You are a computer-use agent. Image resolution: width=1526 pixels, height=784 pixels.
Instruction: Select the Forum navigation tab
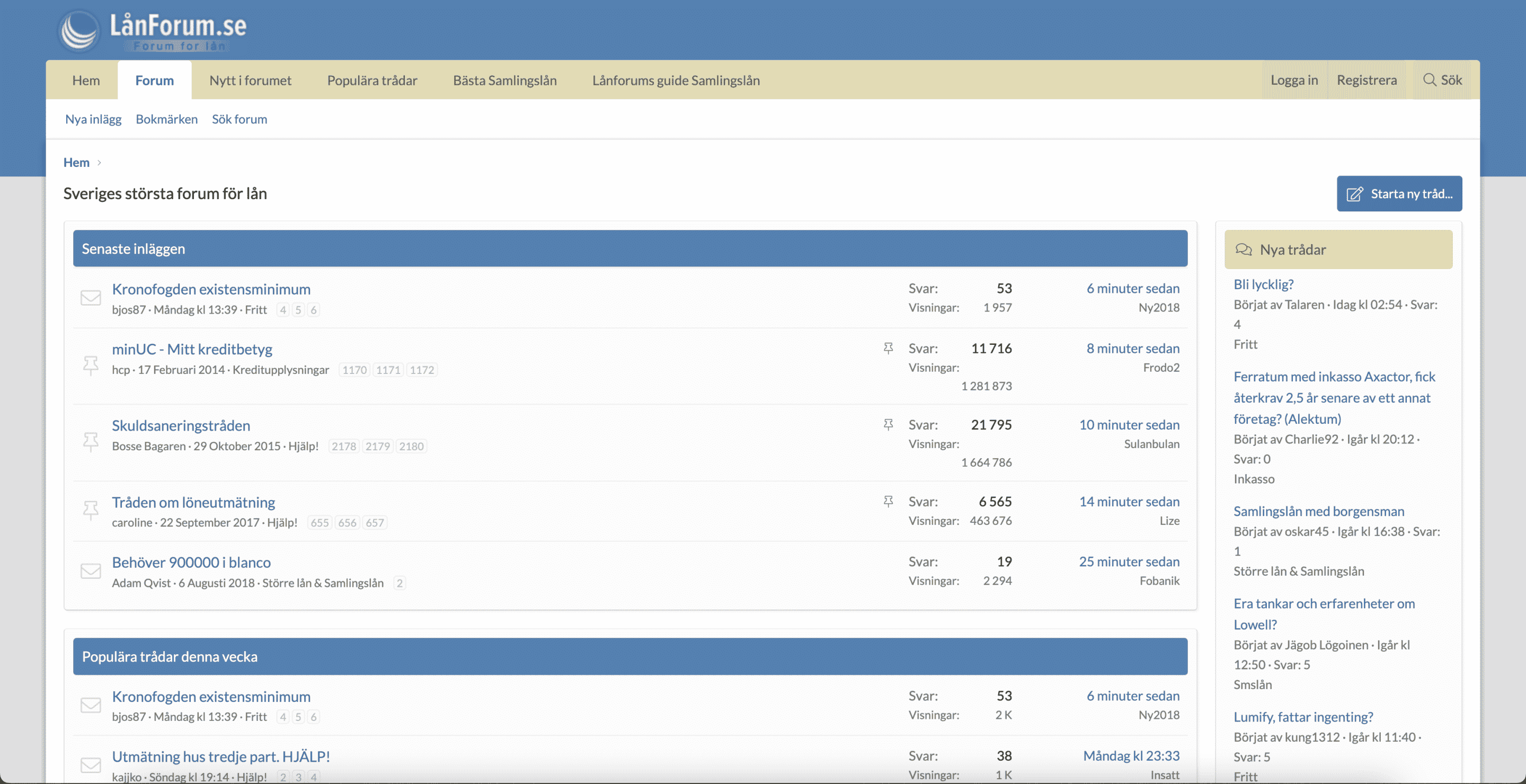tap(155, 80)
